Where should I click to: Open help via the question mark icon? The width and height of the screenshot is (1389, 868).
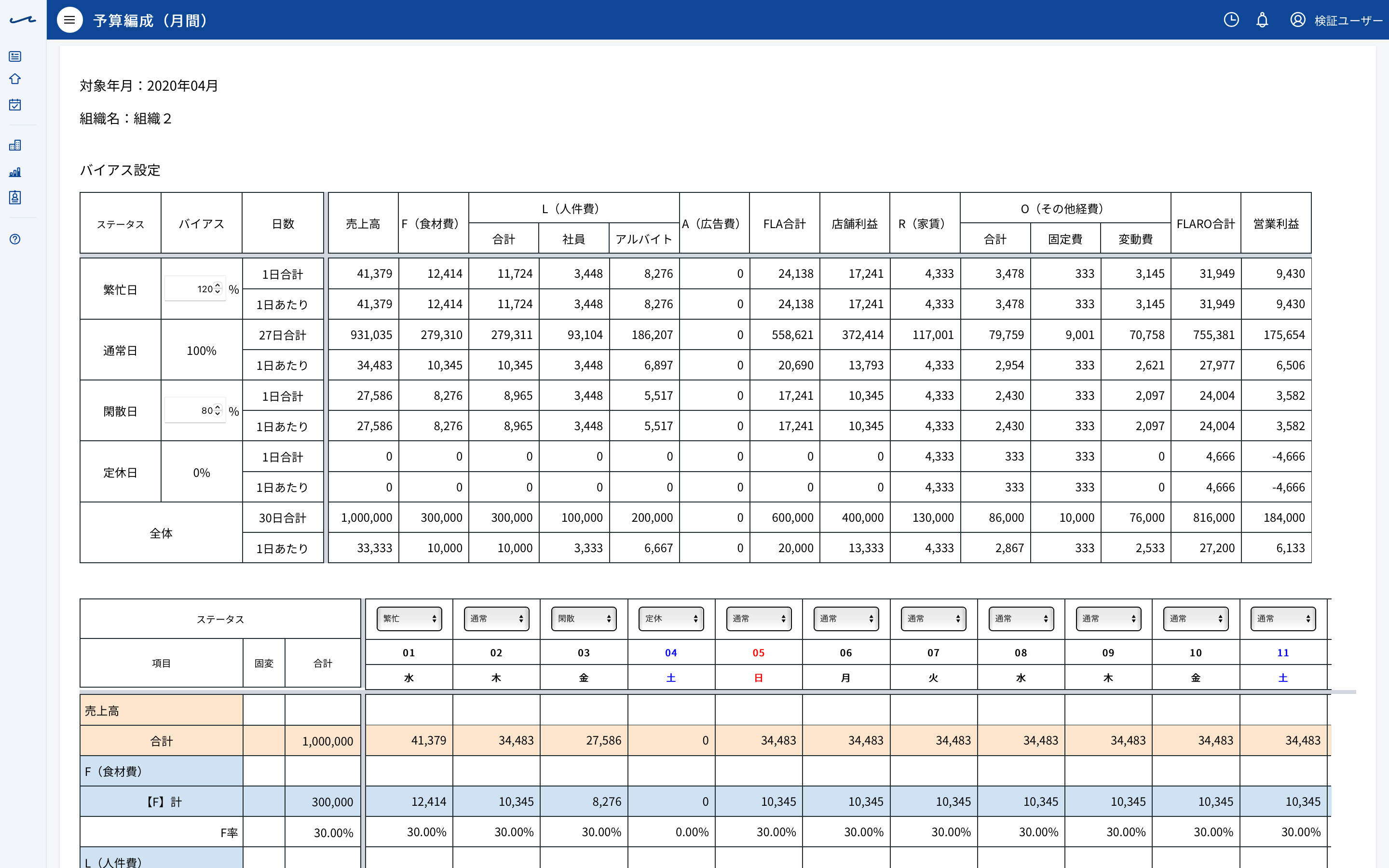(15, 239)
